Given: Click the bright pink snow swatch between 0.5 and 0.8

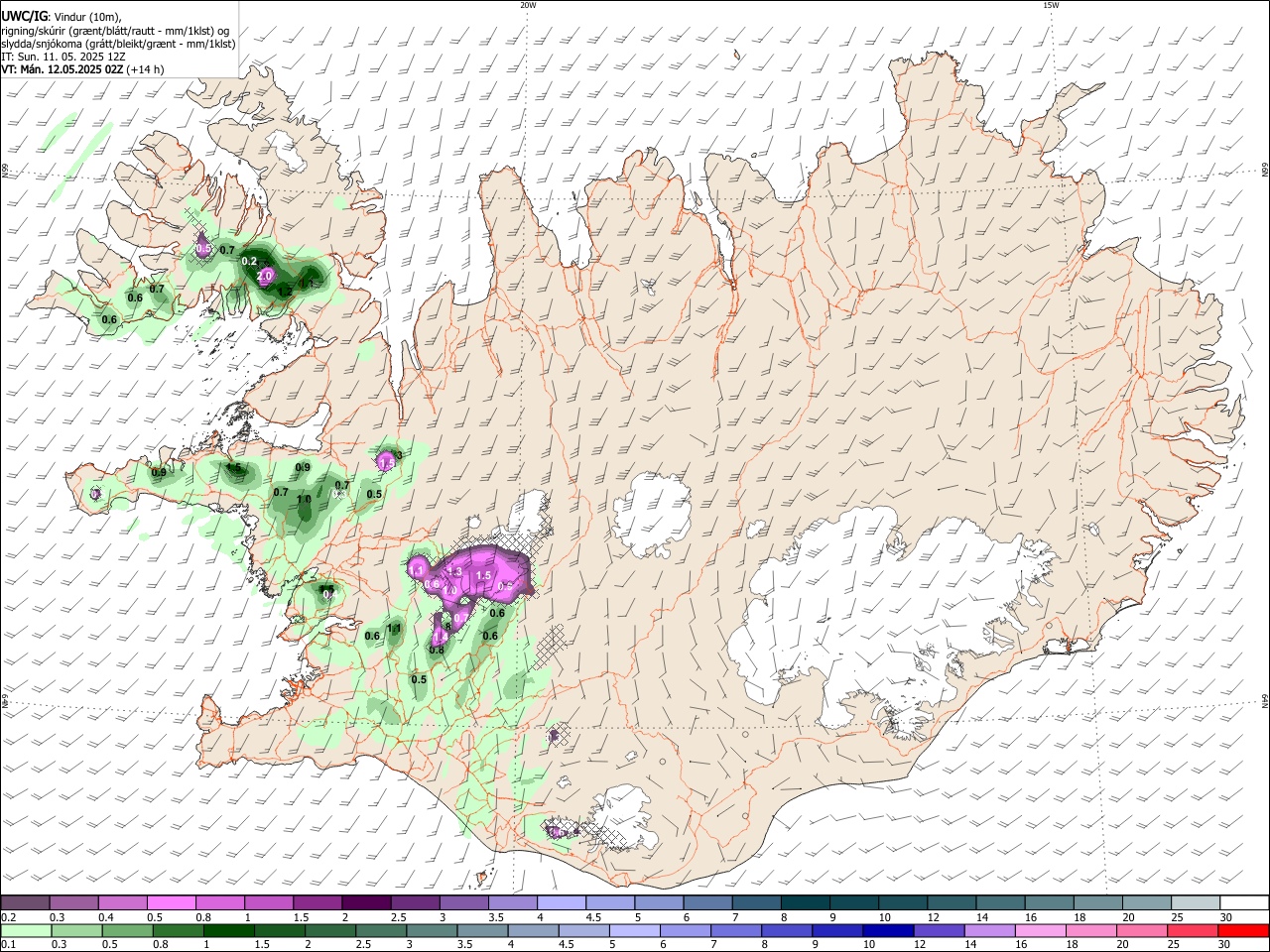Looking at the screenshot, I should tap(171, 903).
